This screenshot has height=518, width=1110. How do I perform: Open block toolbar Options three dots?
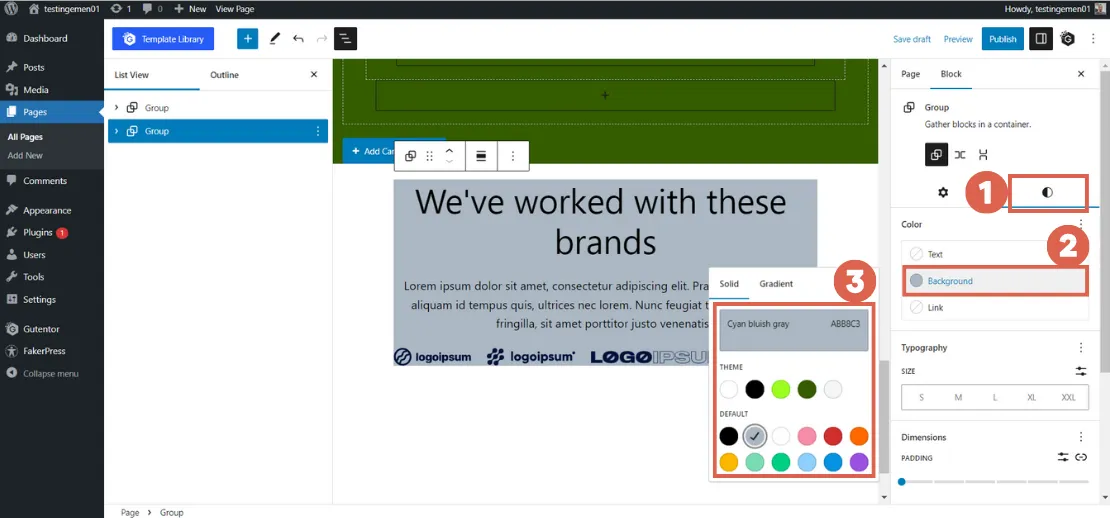click(x=513, y=156)
